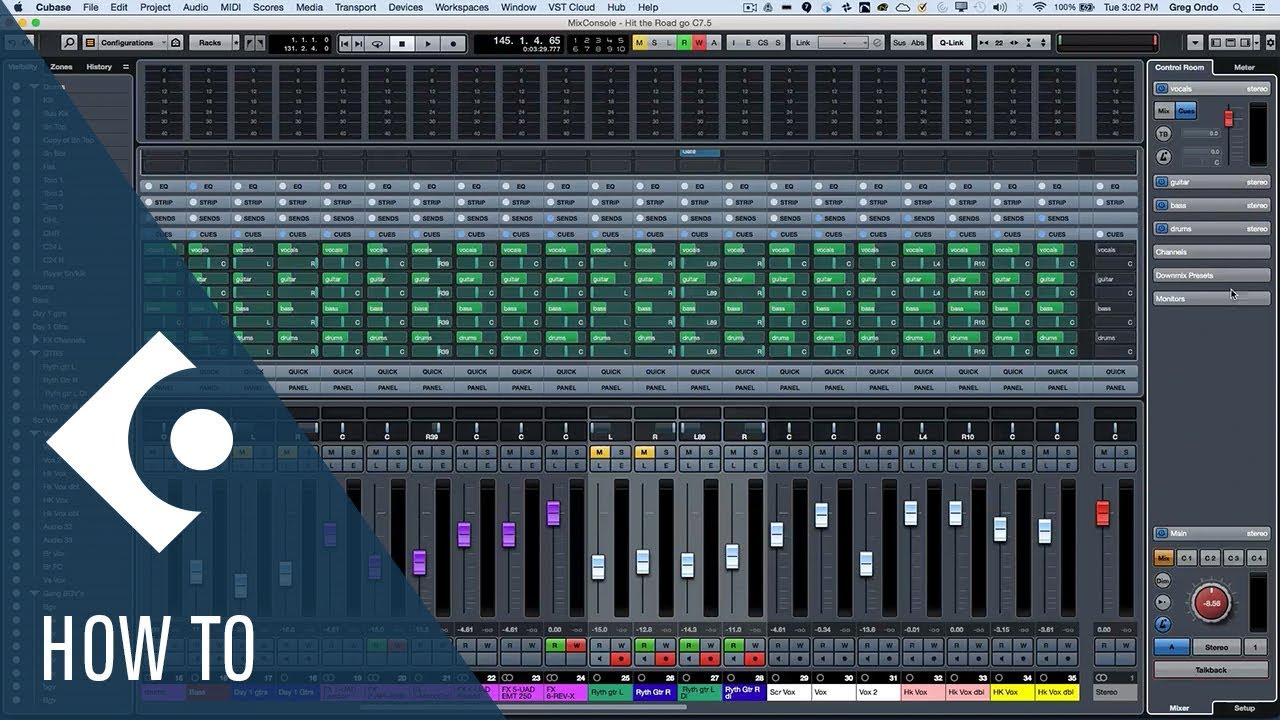Viewport: 1280px width, 720px height.
Task: Click the red vocals cue level fader
Action: tap(1229, 118)
